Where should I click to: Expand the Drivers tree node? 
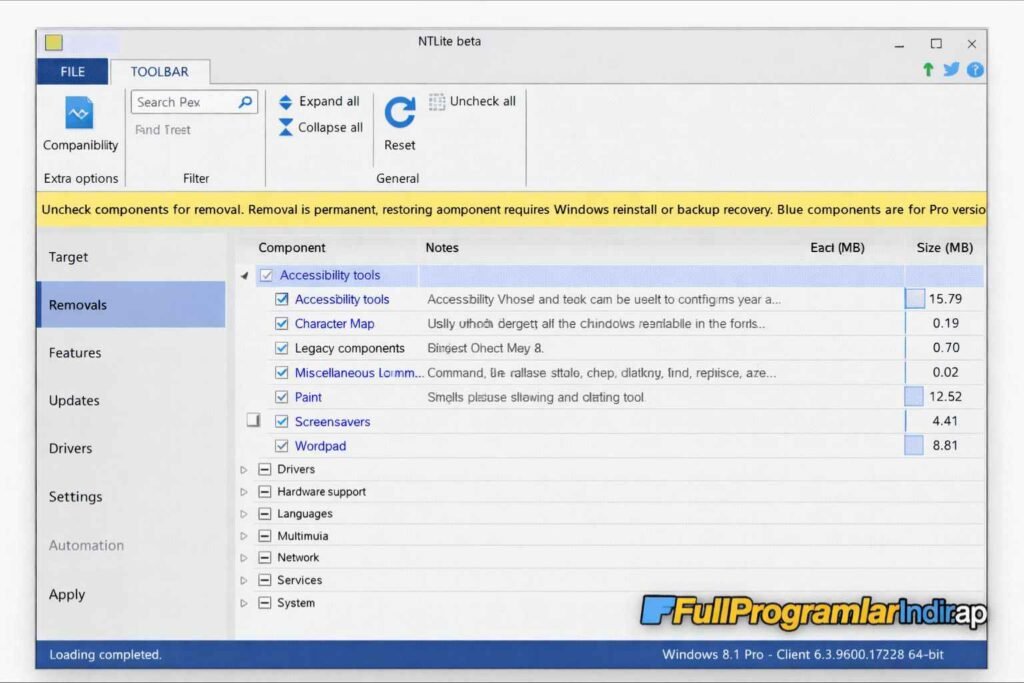(243, 470)
